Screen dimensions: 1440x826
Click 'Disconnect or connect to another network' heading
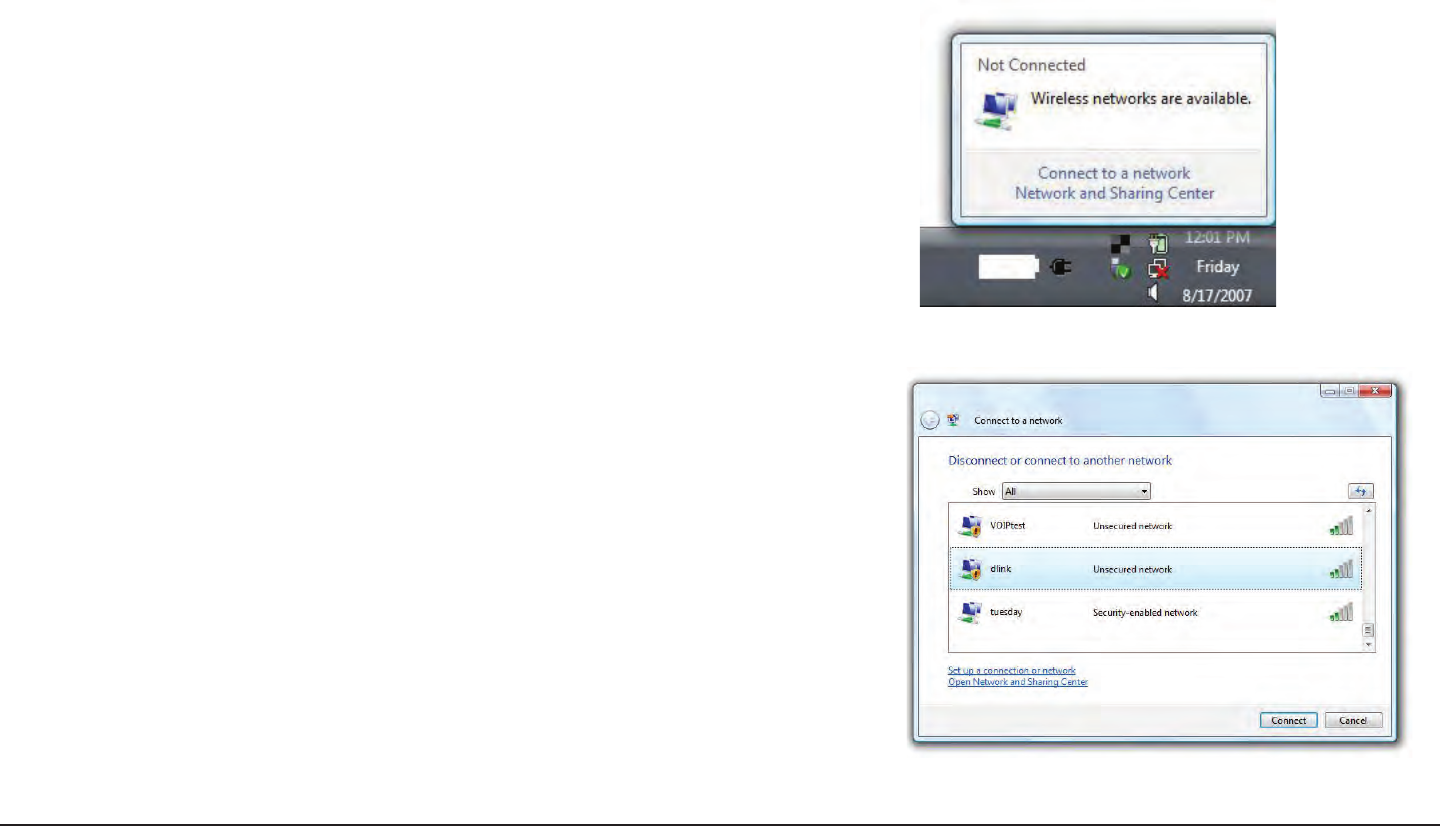(1060, 461)
